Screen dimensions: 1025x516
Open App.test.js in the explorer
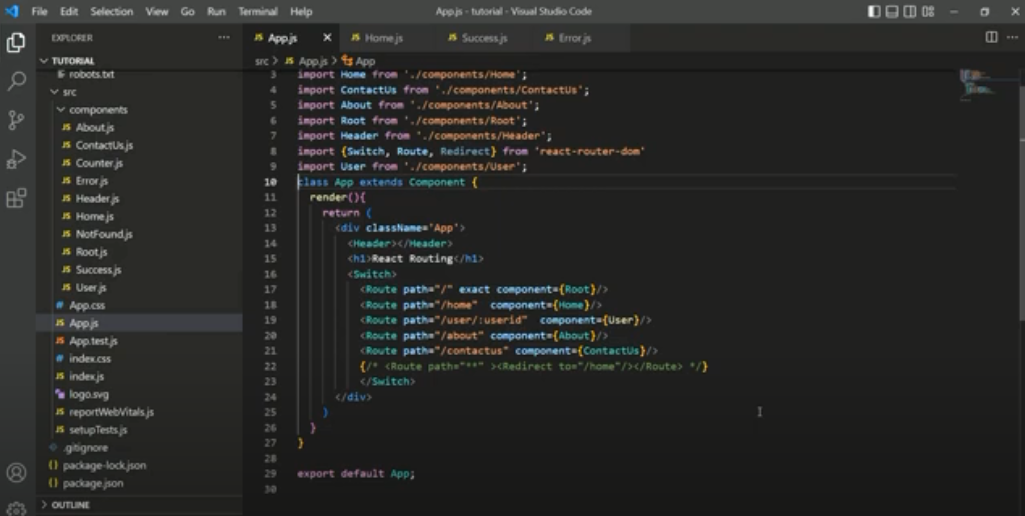click(x=93, y=341)
